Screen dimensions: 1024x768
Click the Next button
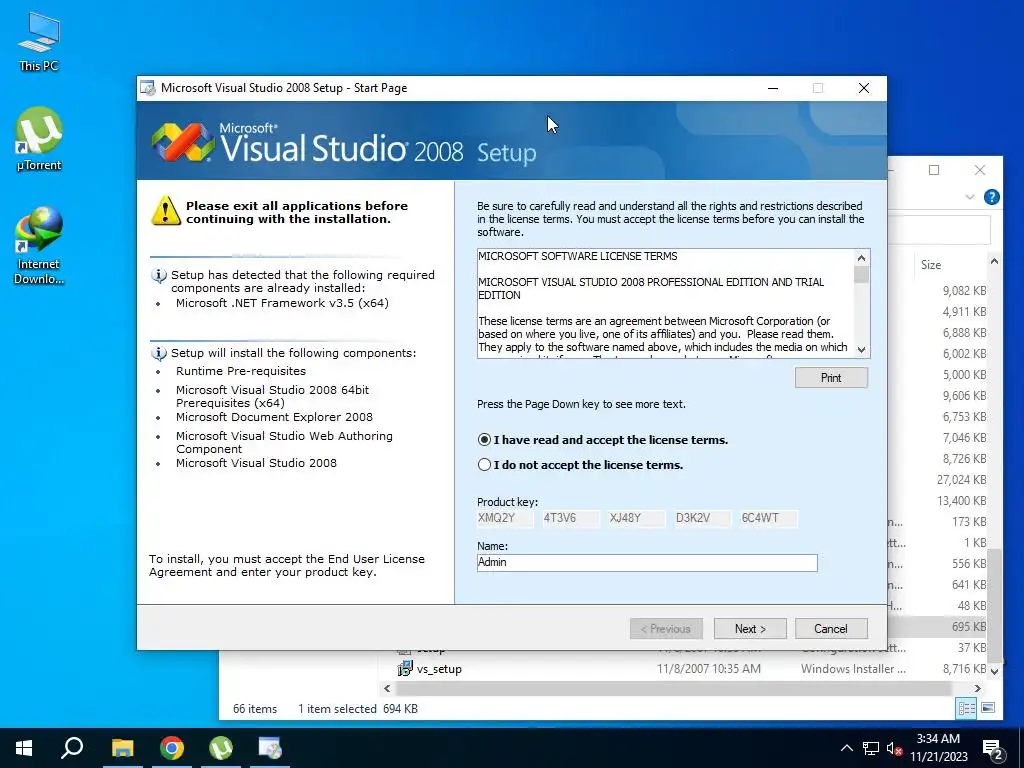[750, 629]
